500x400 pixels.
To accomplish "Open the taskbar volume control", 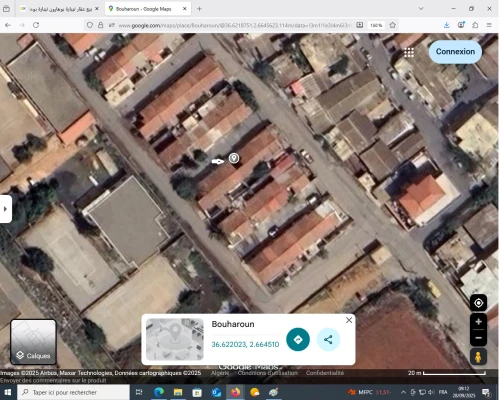I will tap(431, 392).
